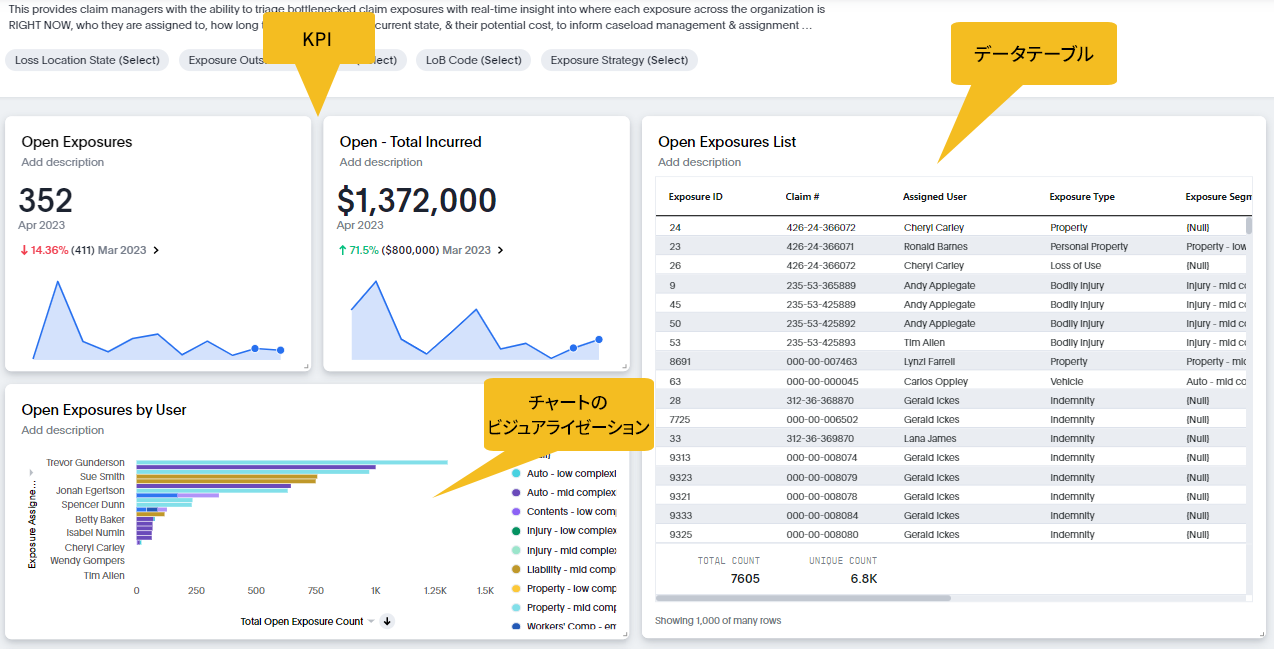Click the sort arrow beside Total Open Exposure Count

[387, 621]
